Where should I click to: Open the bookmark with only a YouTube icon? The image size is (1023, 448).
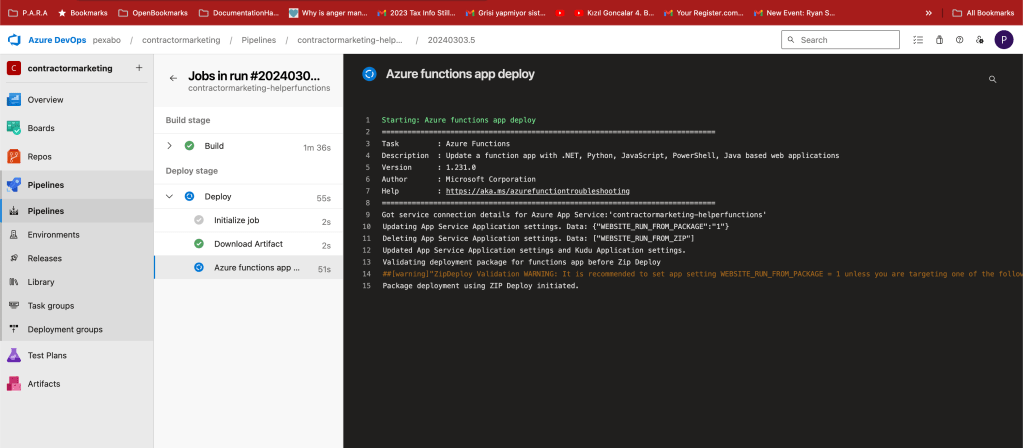pos(560,12)
